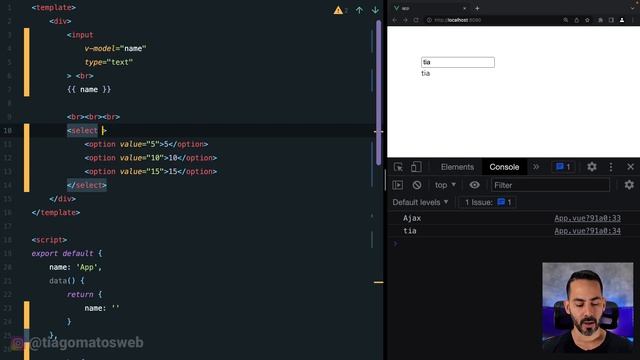Close the app browser tab

click(464, 8)
